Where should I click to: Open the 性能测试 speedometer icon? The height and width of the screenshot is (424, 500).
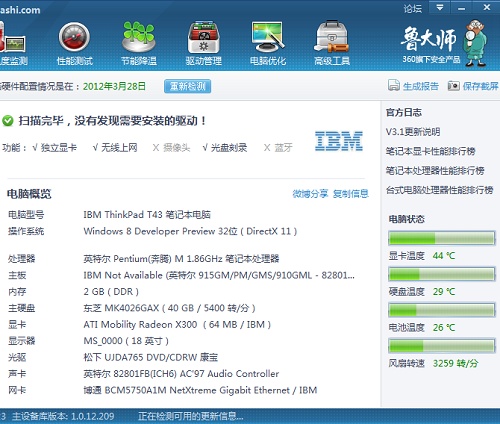coord(74,37)
